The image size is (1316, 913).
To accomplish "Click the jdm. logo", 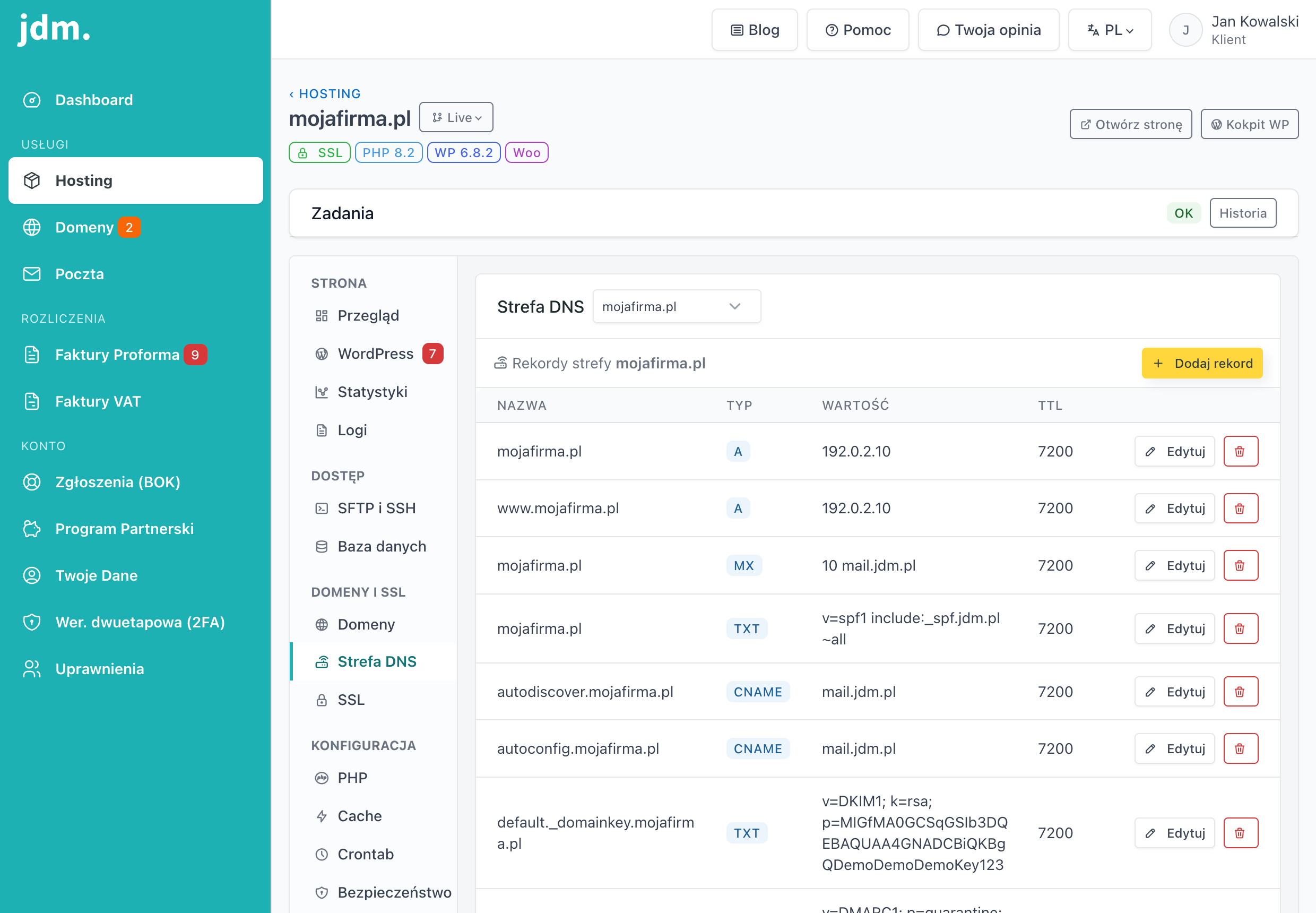I will point(54,29).
